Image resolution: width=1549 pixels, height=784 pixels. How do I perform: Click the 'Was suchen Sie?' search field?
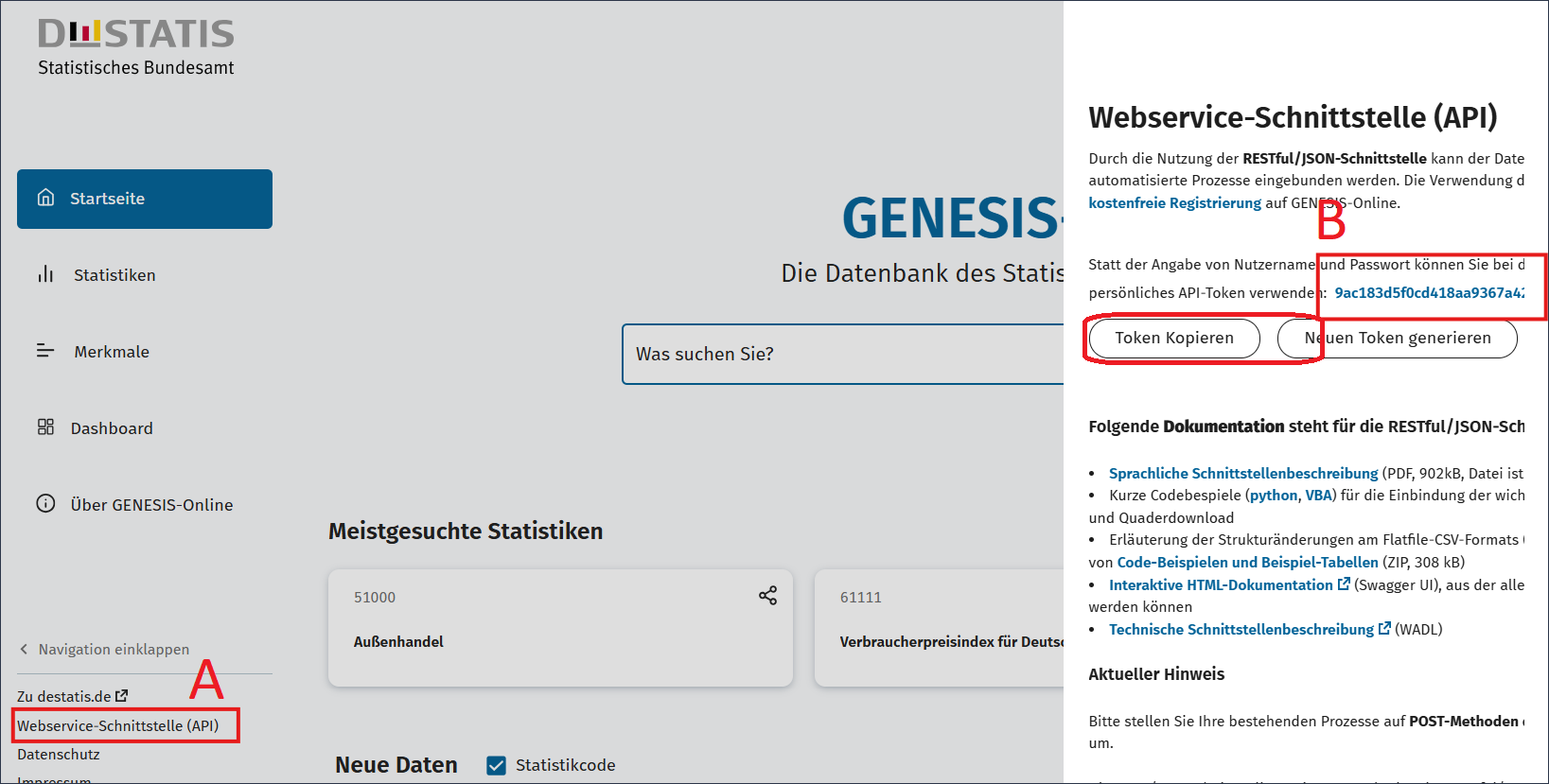point(842,354)
